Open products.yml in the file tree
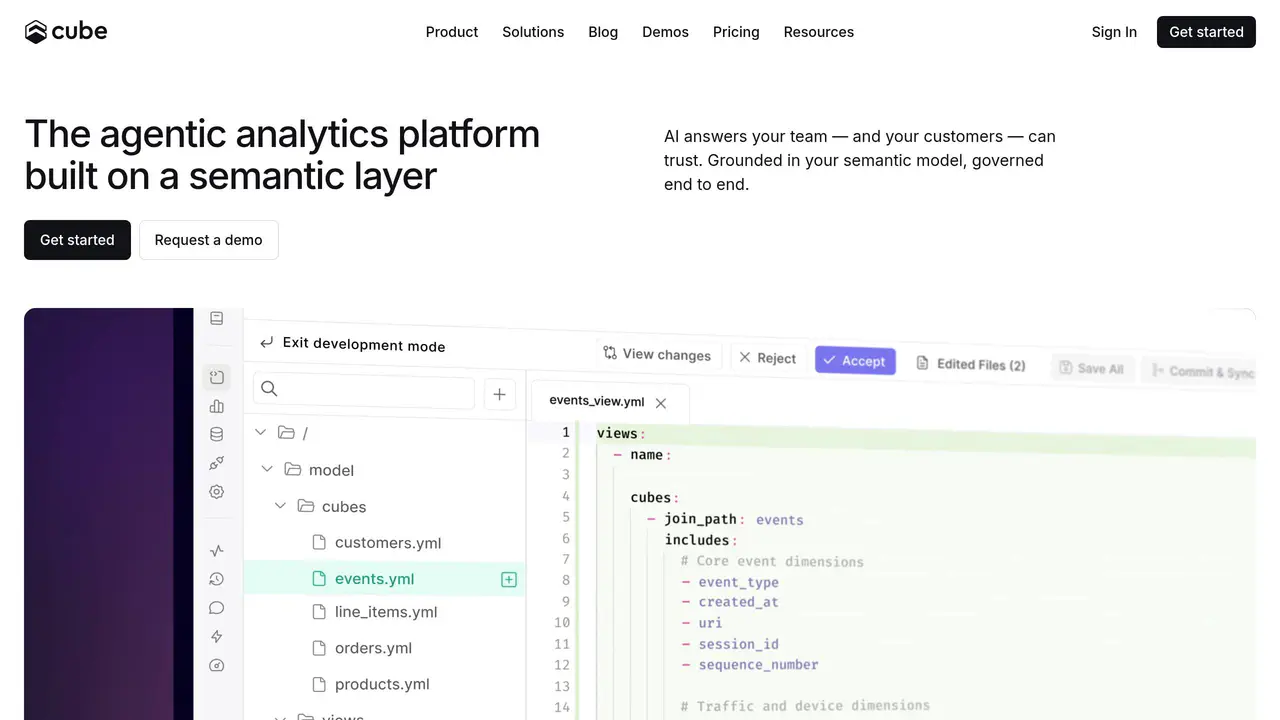 tap(382, 684)
